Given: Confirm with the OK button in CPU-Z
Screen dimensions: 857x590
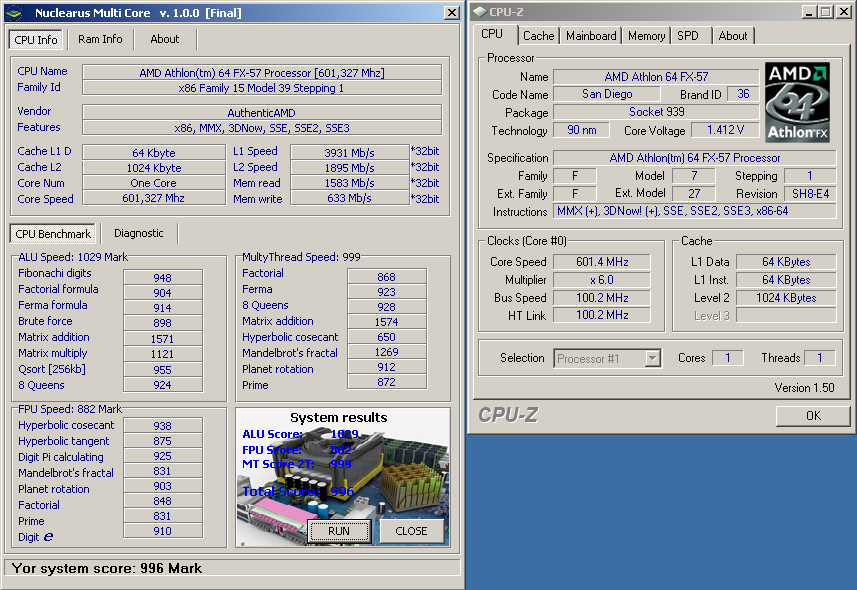Looking at the screenshot, I should tap(813, 416).
